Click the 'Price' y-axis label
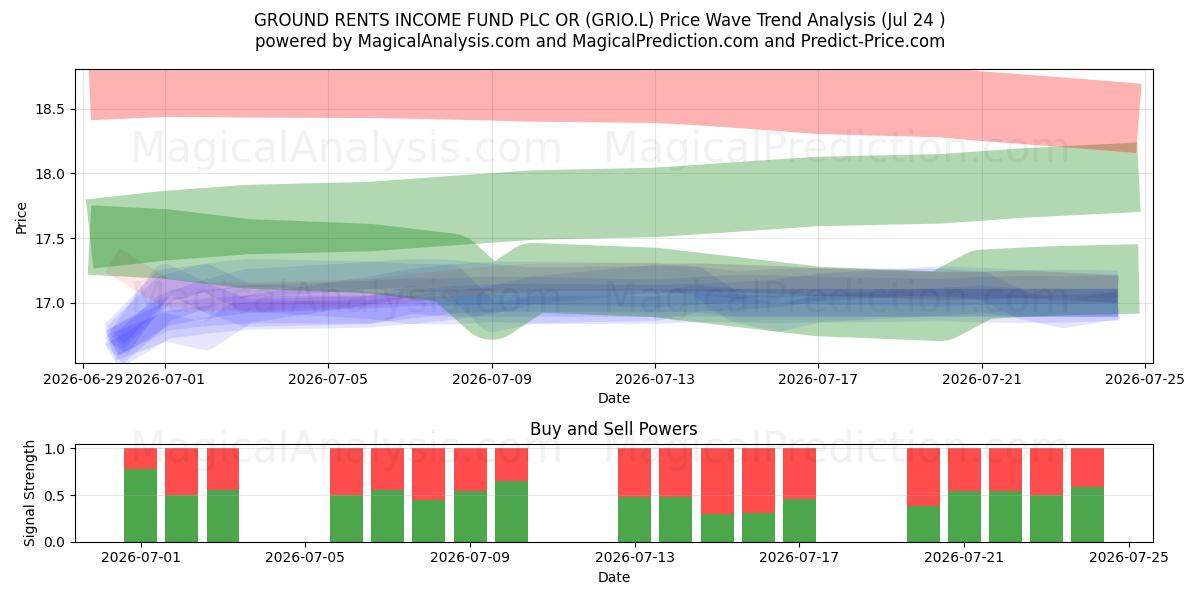The height and width of the screenshot is (600, 1200). (x=21, y=217)
